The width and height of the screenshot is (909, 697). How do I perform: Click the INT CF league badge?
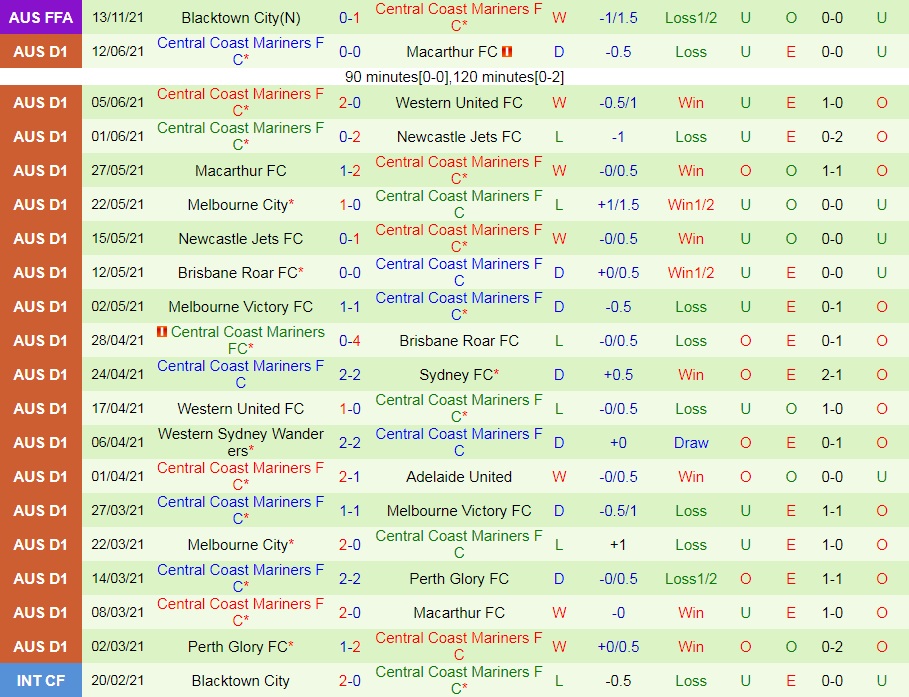(x=40, y=681)
